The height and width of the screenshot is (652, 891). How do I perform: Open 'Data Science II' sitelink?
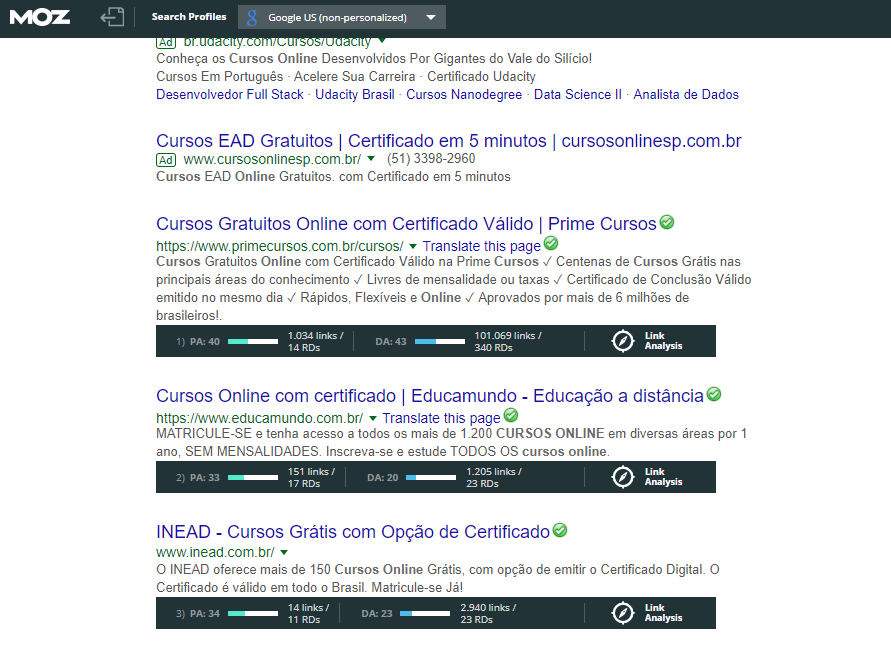(577, 94)
